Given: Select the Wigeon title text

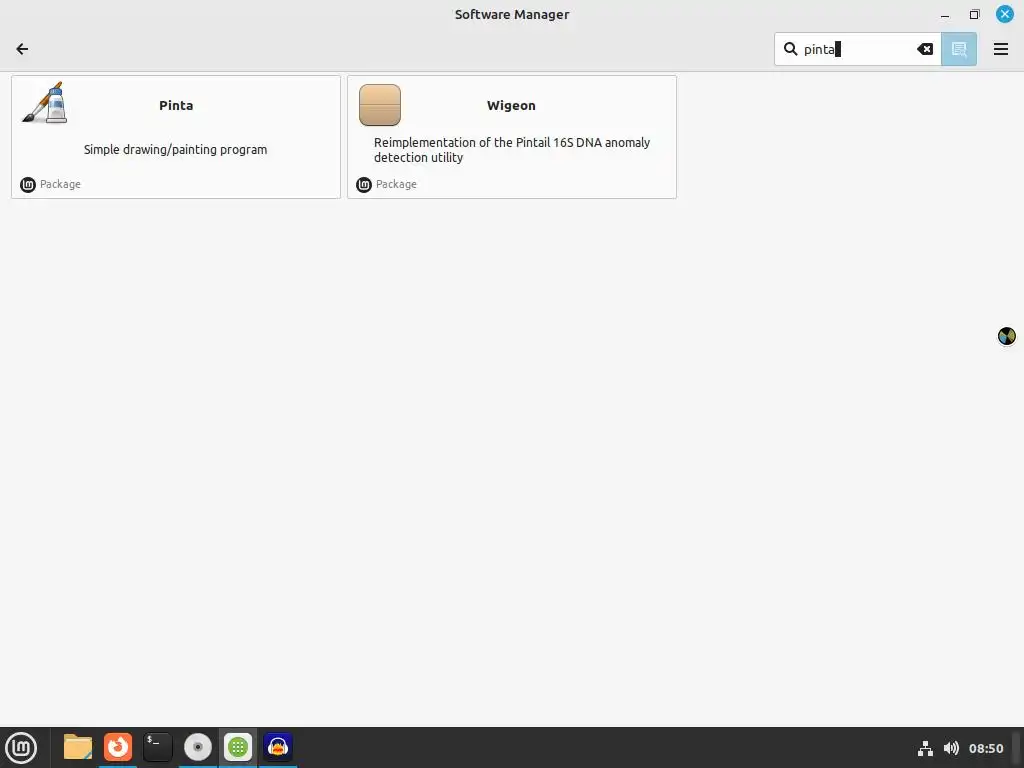Looking at the screenshot, I should tap(511, 105).
